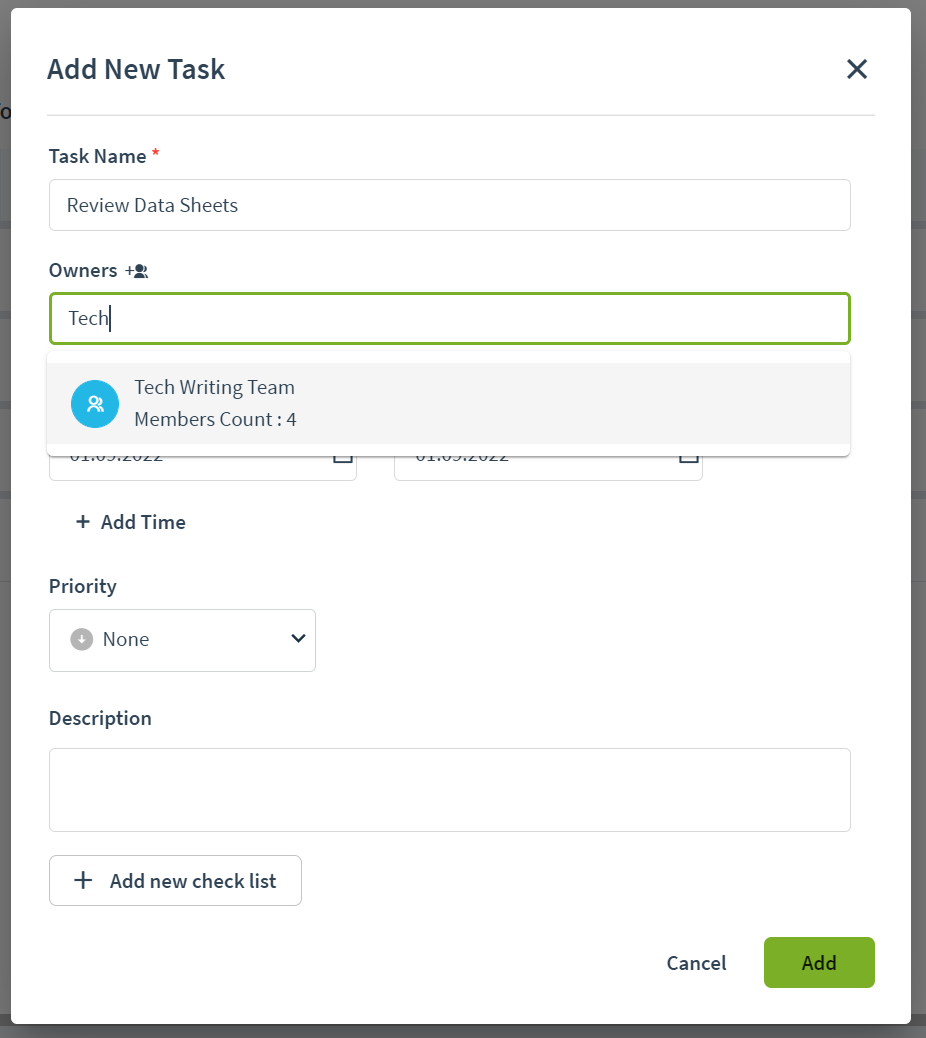This screenshot has width=926, height=1038.
Task: Open the Priority dropdown showing None
Action: coord(182,640)
